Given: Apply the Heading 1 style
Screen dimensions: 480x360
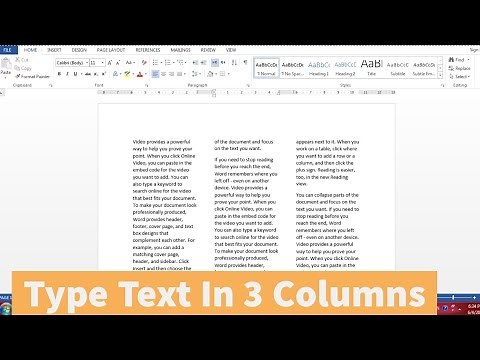Looking at the screenshot, I should point(319,68).
